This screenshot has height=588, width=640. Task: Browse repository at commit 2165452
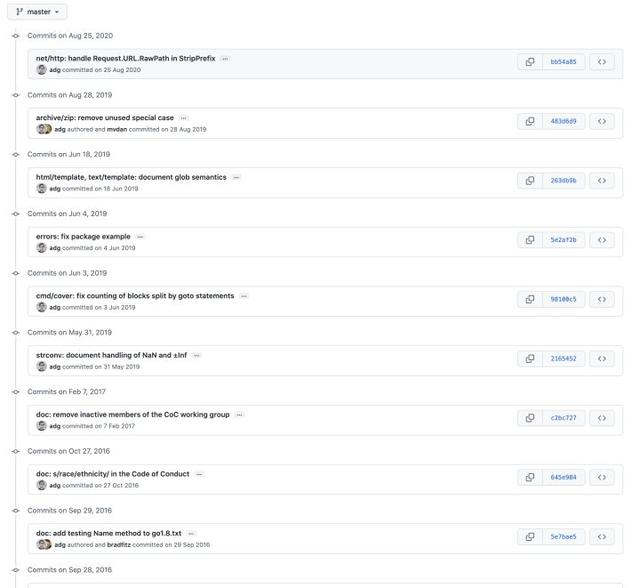602,359
